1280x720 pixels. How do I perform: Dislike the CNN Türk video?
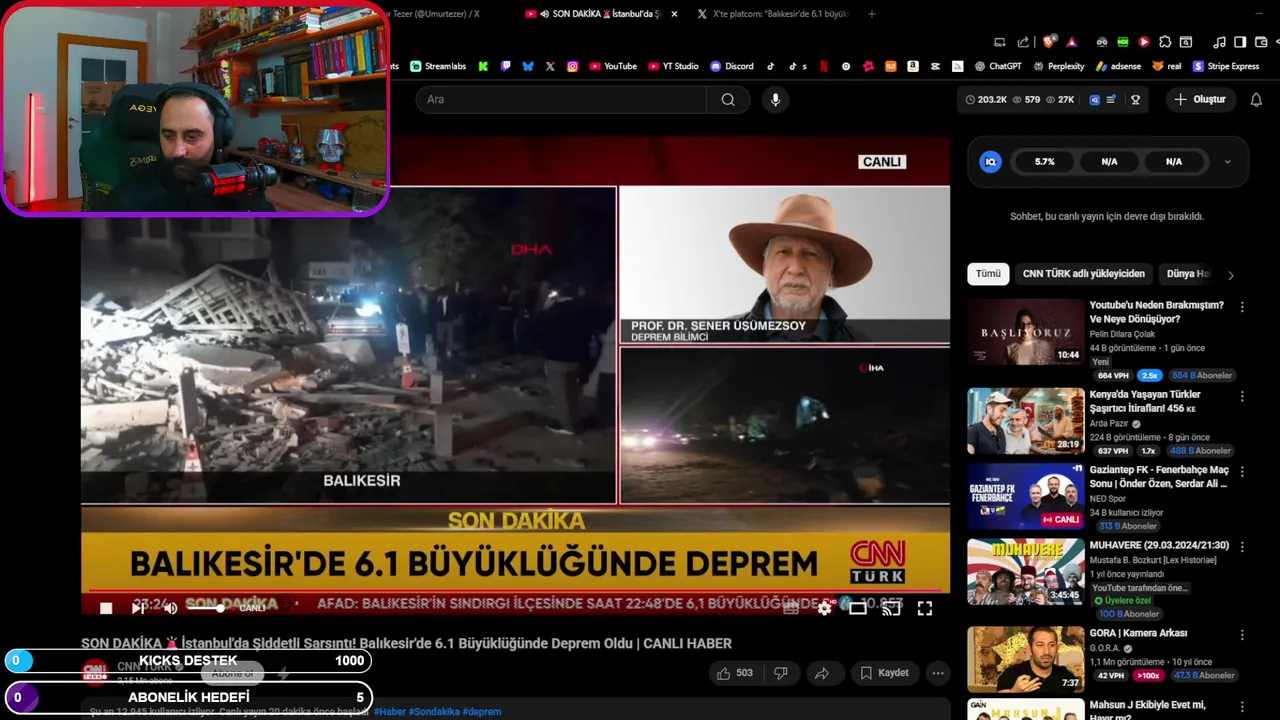[x=781, y=673]
